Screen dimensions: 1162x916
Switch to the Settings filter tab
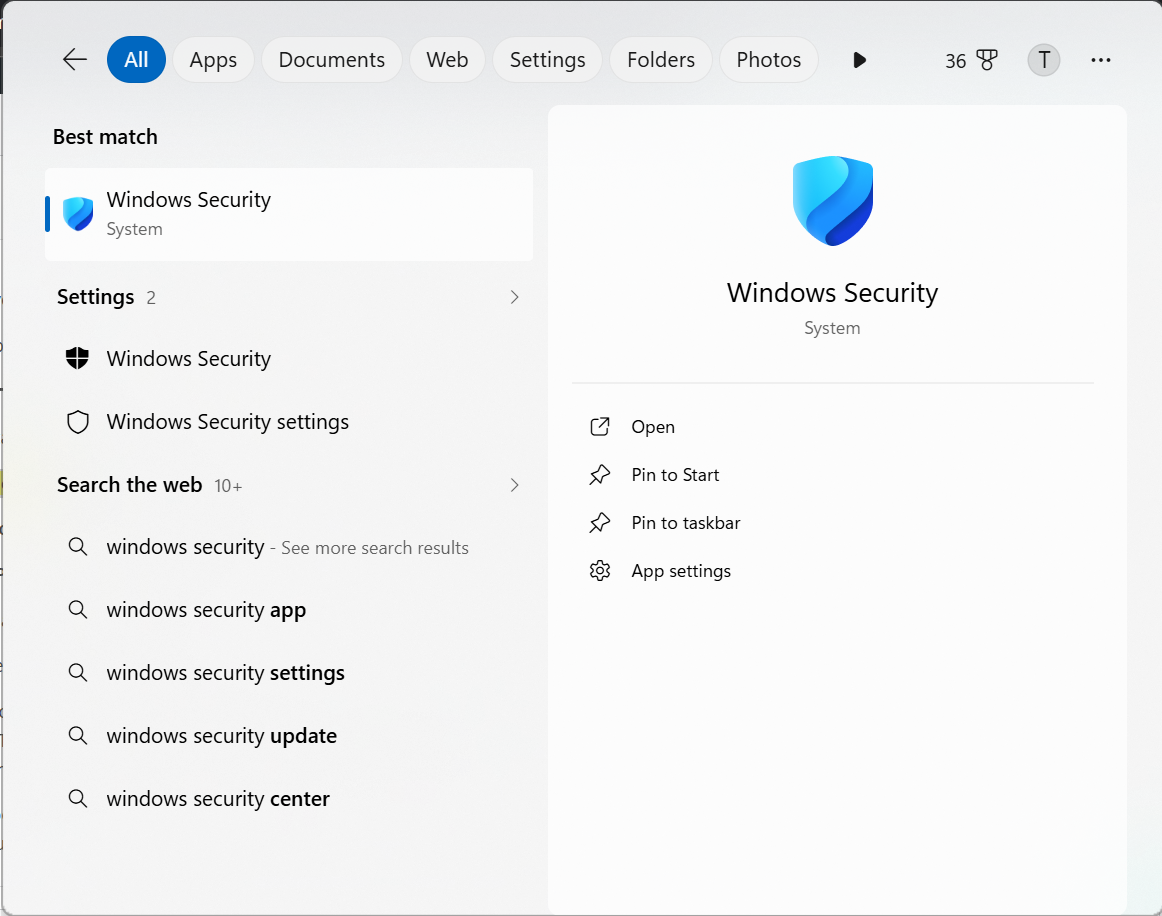click(548, 59)
